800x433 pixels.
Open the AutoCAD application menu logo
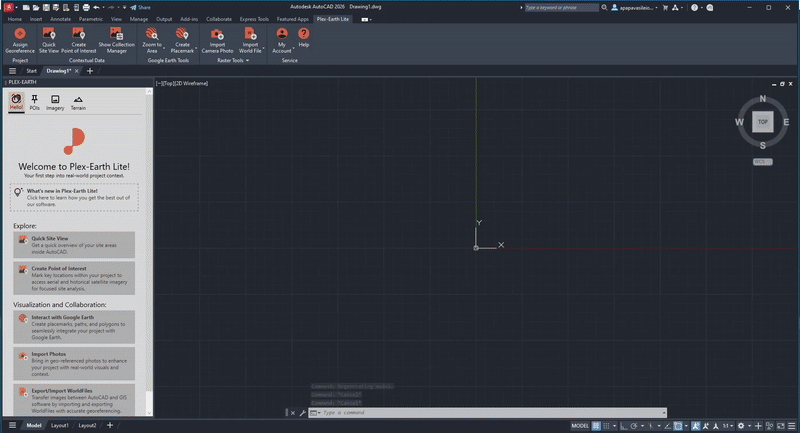[x=9, y=7]
